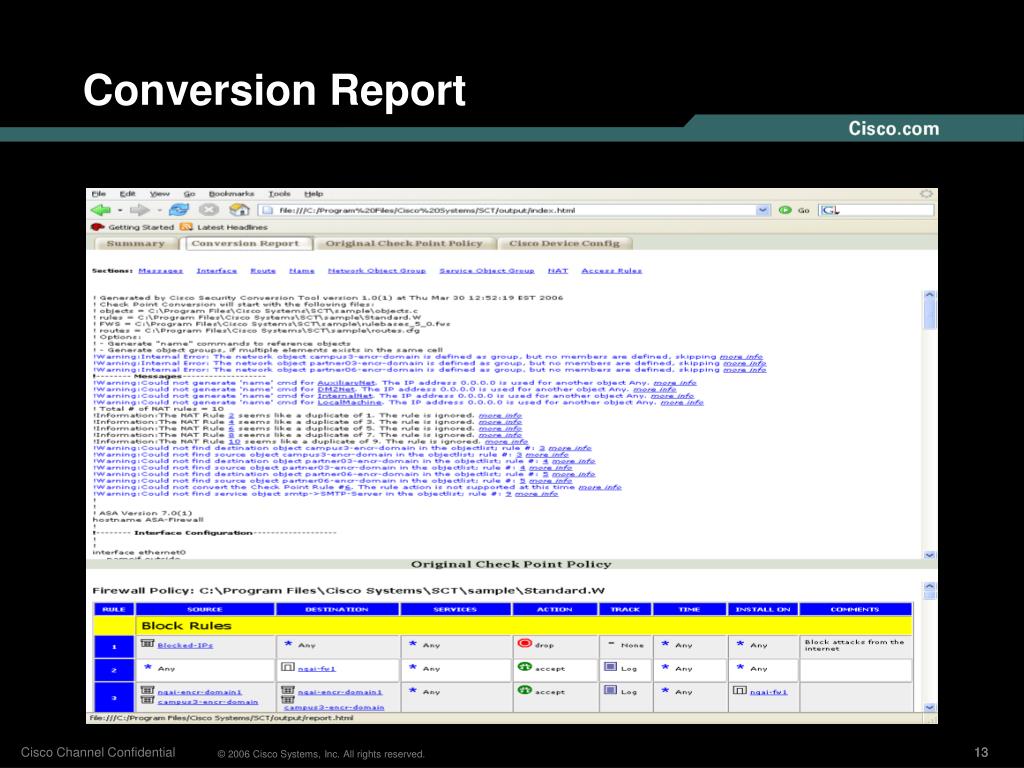Go to the Home page via house icon
1024x768 pixels.
pyautogui.click(x=239, y=210)
